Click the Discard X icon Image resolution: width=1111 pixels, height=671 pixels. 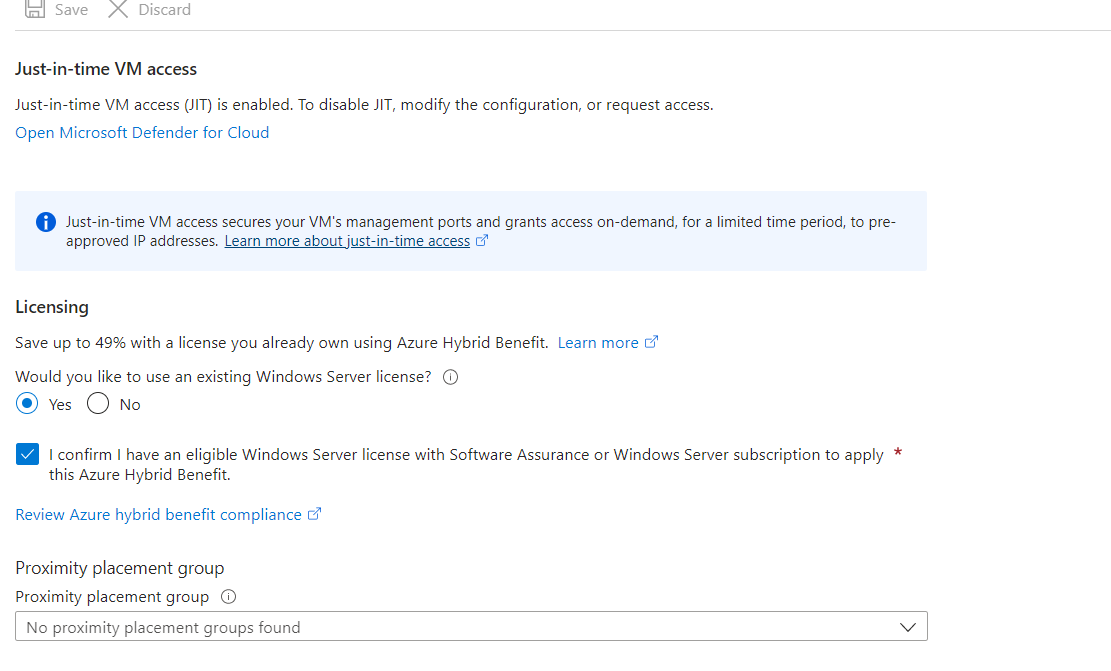118,9
